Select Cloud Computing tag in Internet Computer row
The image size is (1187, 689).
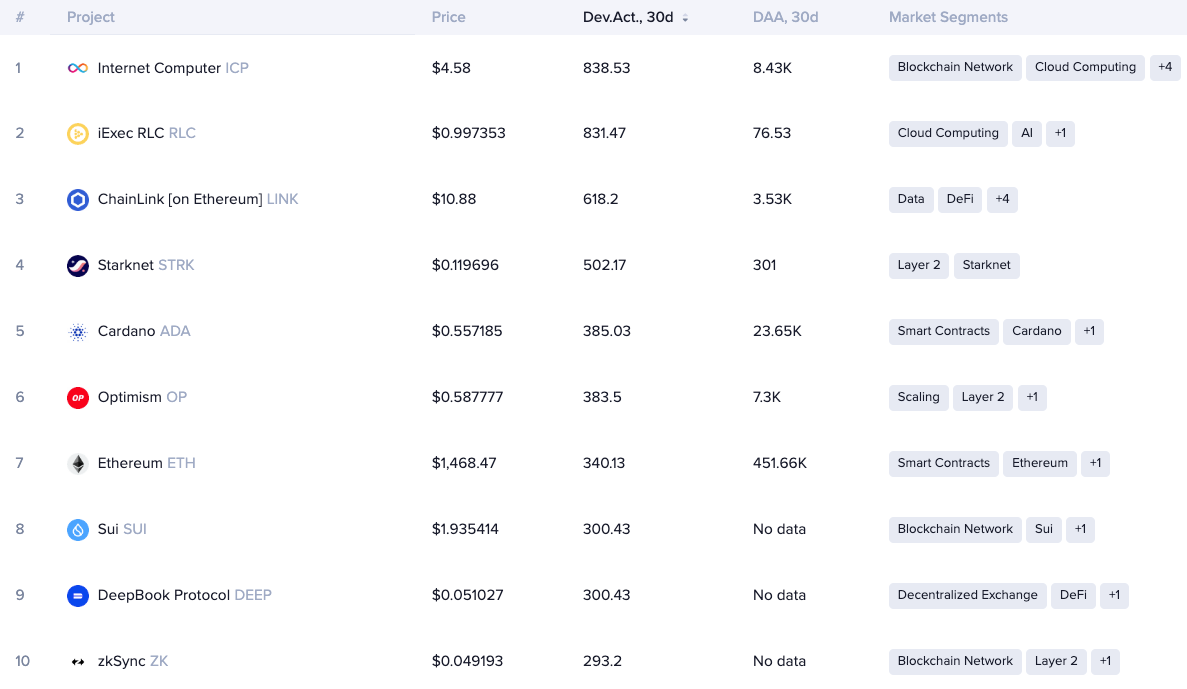[1086, 67]
